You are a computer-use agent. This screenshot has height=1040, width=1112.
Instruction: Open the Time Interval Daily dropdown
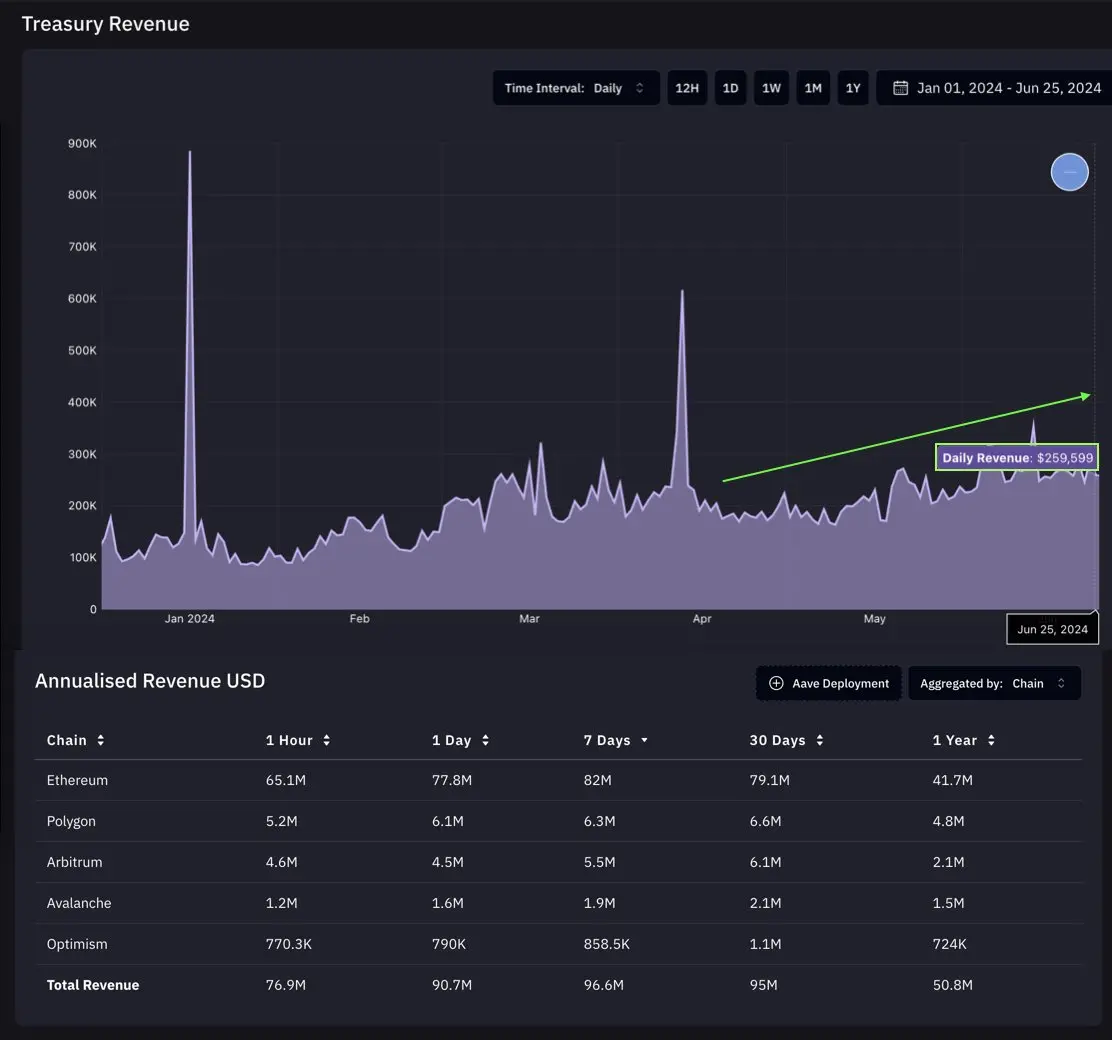coord(576,88)
